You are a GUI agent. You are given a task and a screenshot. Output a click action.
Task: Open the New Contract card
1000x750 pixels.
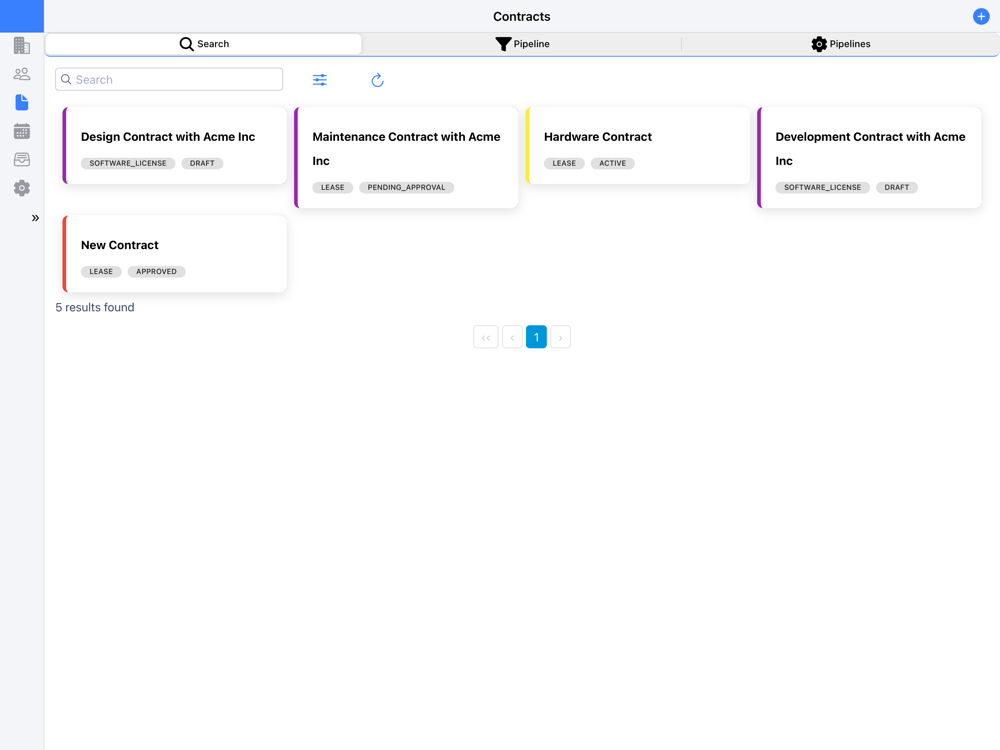click(x=175, y=254)
